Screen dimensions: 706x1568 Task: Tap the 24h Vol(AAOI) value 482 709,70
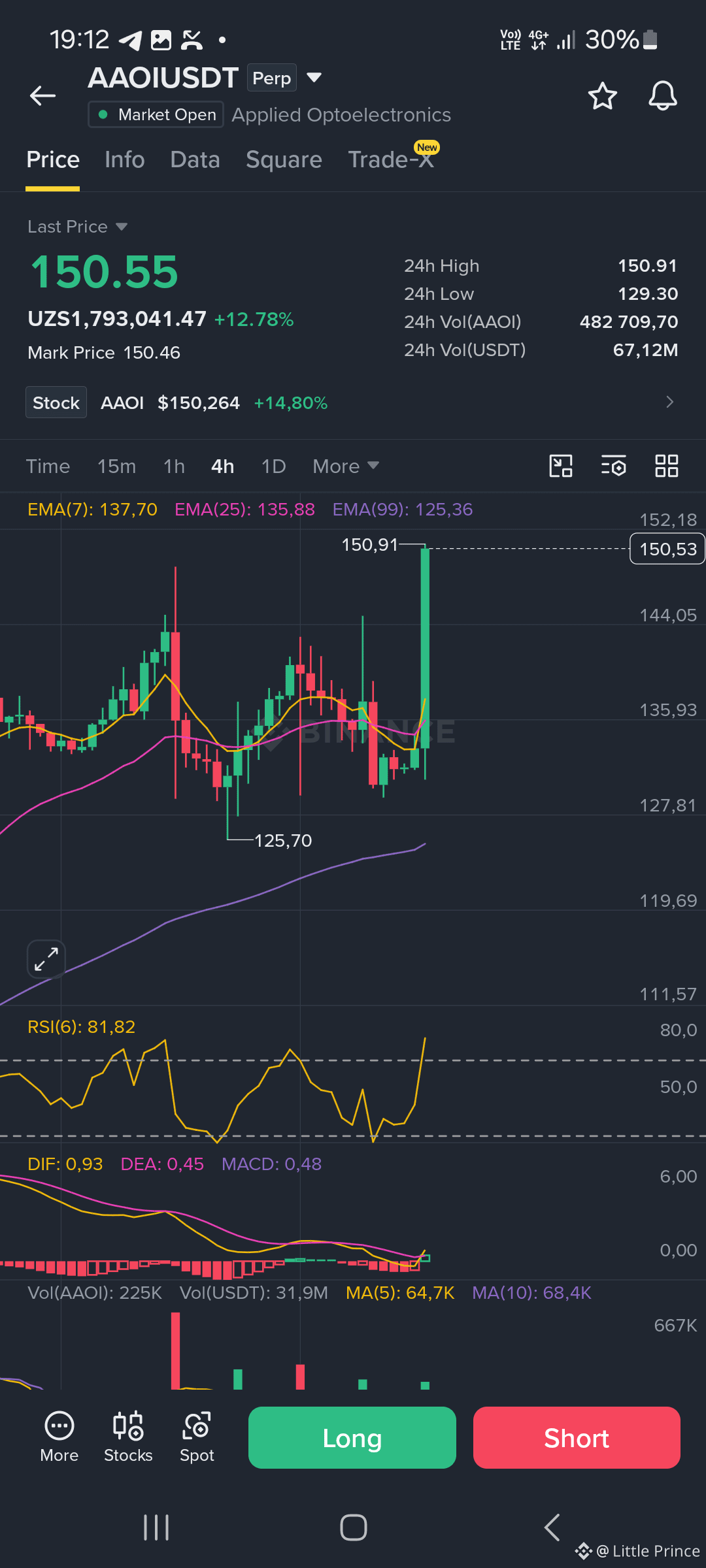tap(629, 321)
